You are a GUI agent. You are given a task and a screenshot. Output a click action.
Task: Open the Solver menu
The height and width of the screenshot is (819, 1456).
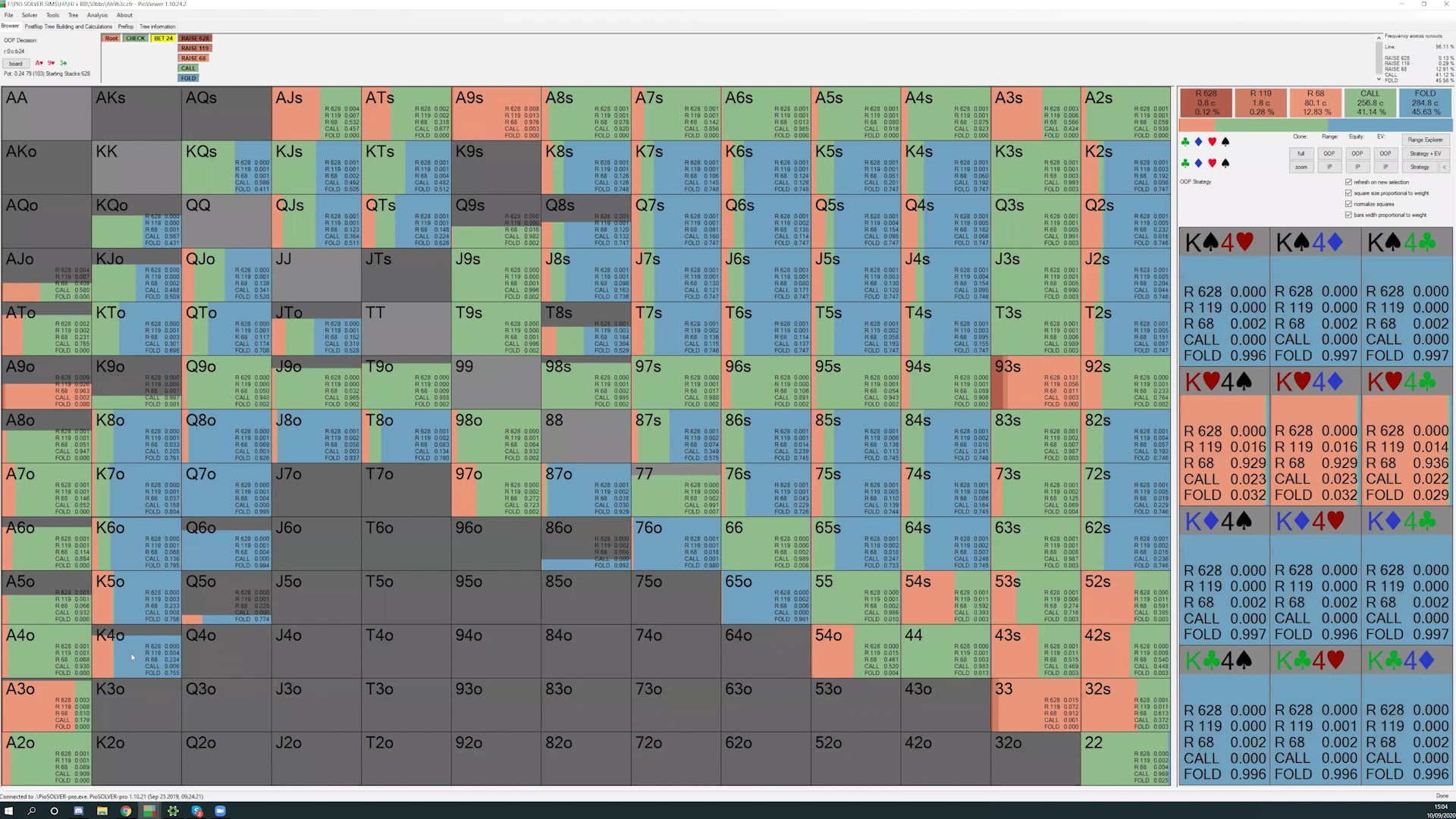tap(30, 15)
